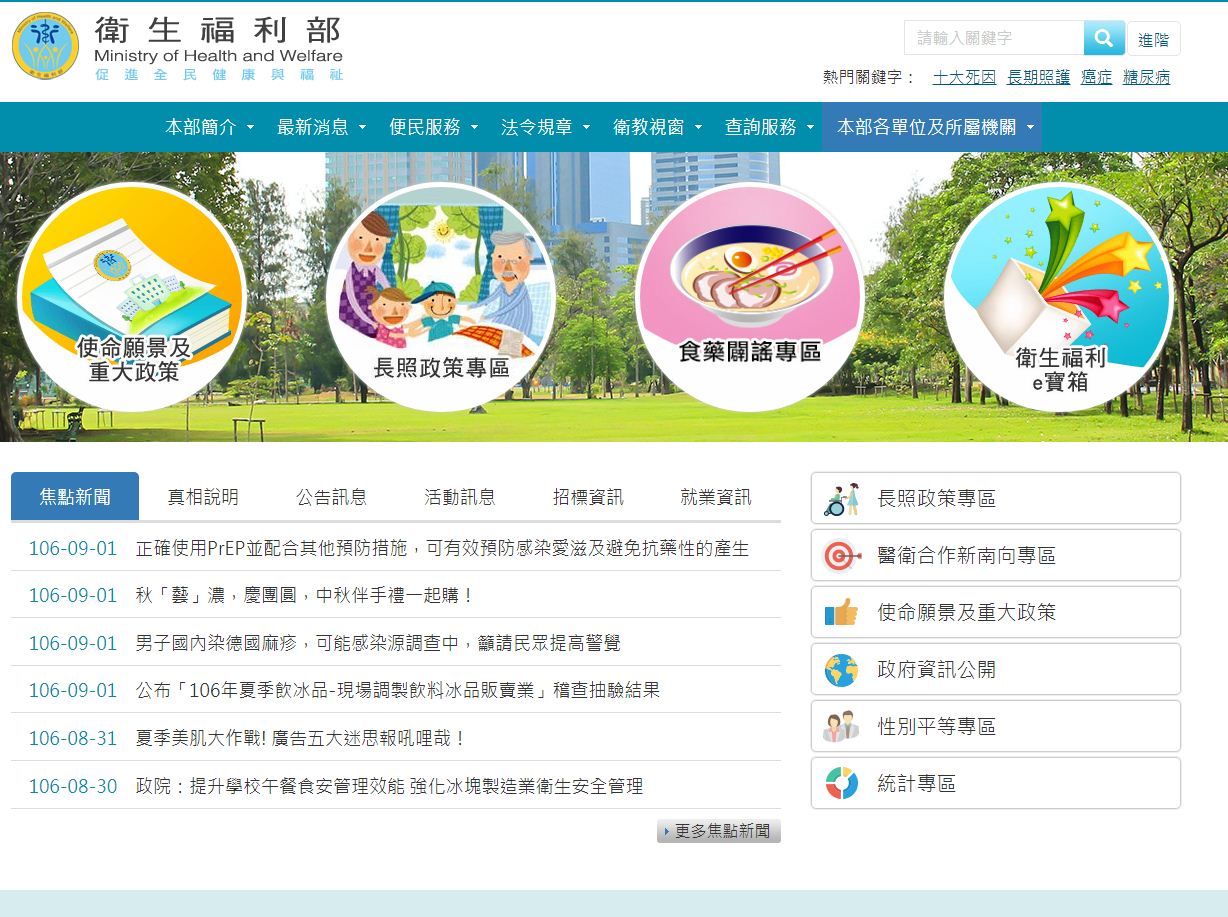Click the pie chart icon beside 統計專區
1228x917 pixels.
point(841,784)
